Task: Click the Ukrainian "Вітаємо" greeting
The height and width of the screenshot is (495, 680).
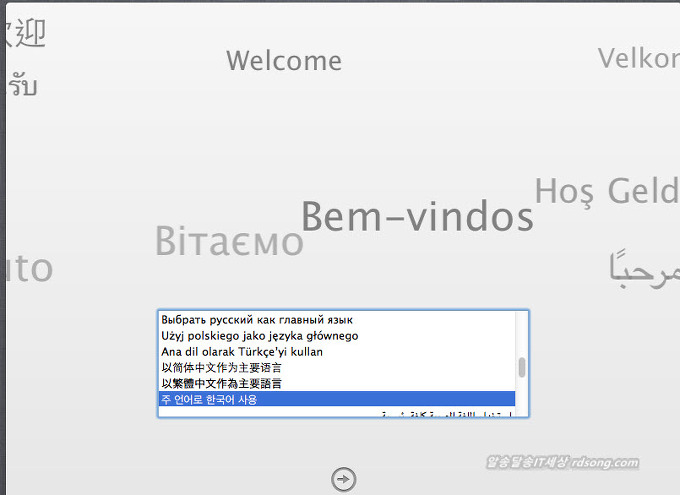Action: pyautogui.click(x=229, y=242)
